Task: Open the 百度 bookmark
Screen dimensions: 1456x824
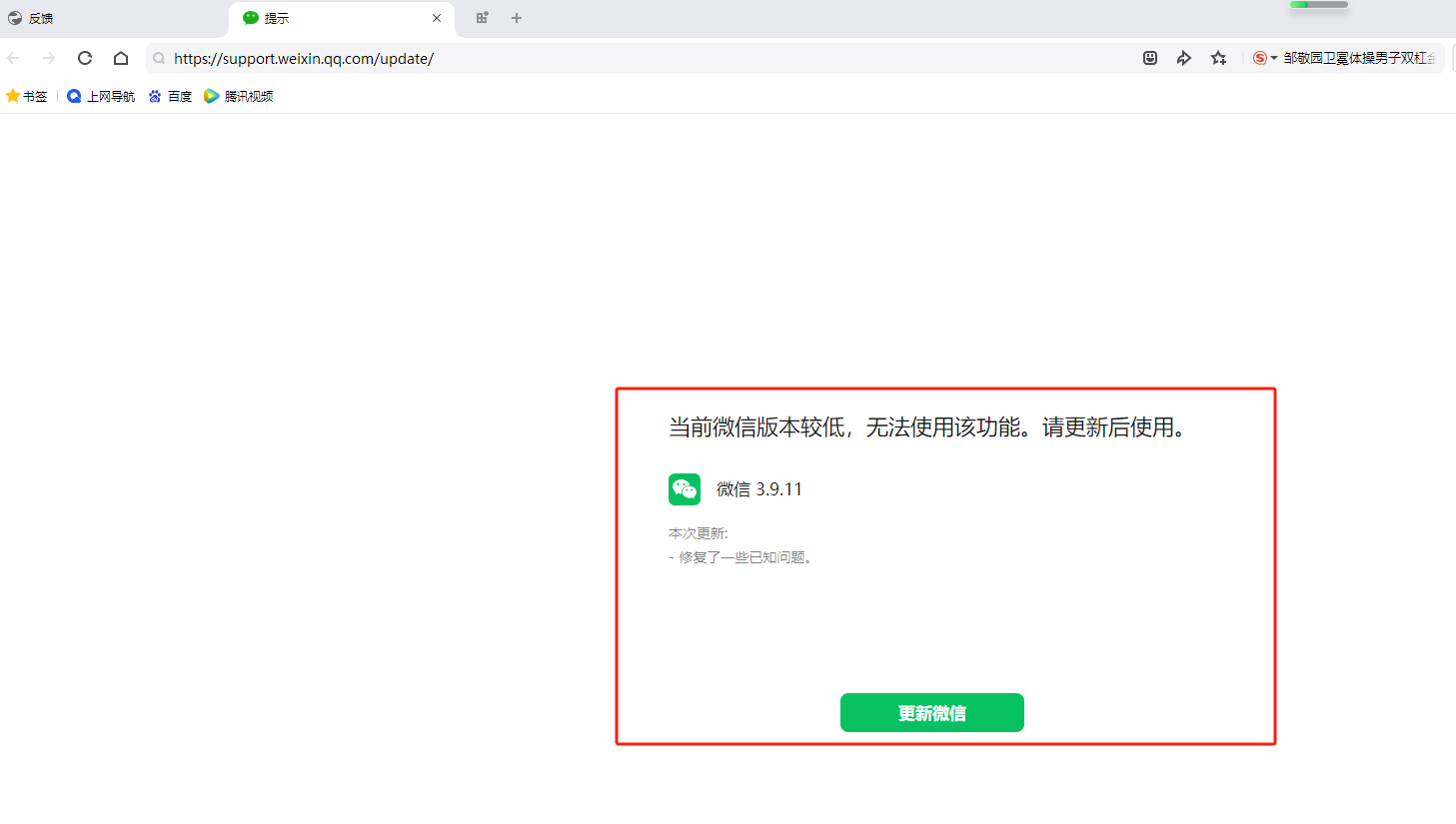Action: tap(170, 96)
